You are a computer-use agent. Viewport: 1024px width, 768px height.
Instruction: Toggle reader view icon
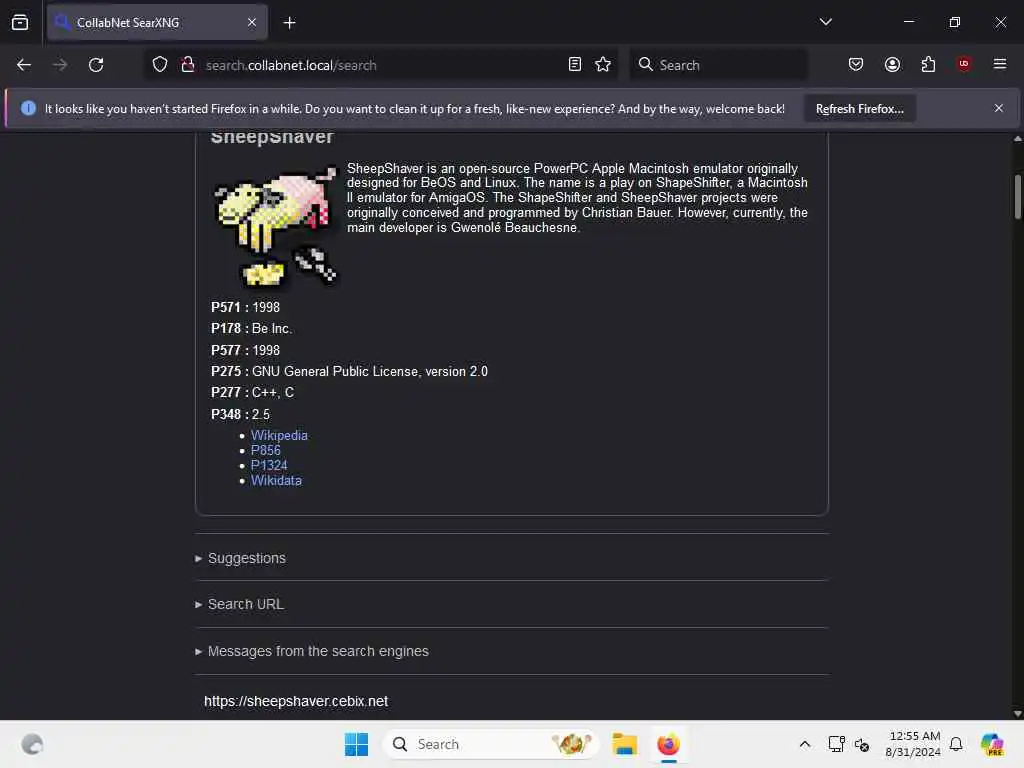[575, 65]
